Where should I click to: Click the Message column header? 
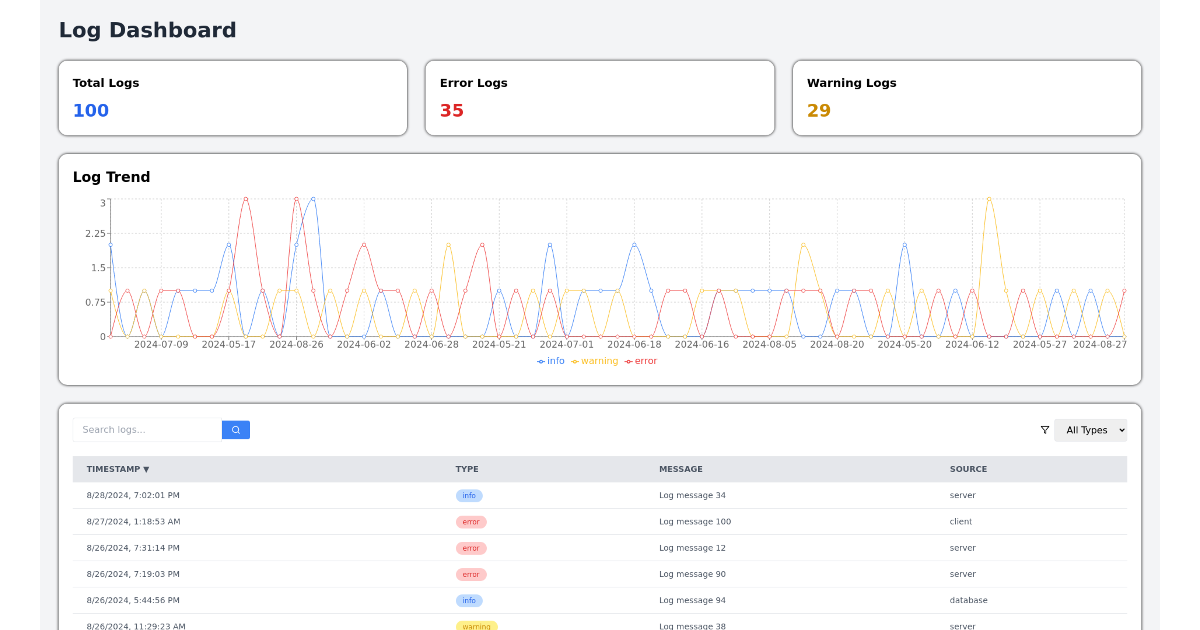[x=680, y=469]
